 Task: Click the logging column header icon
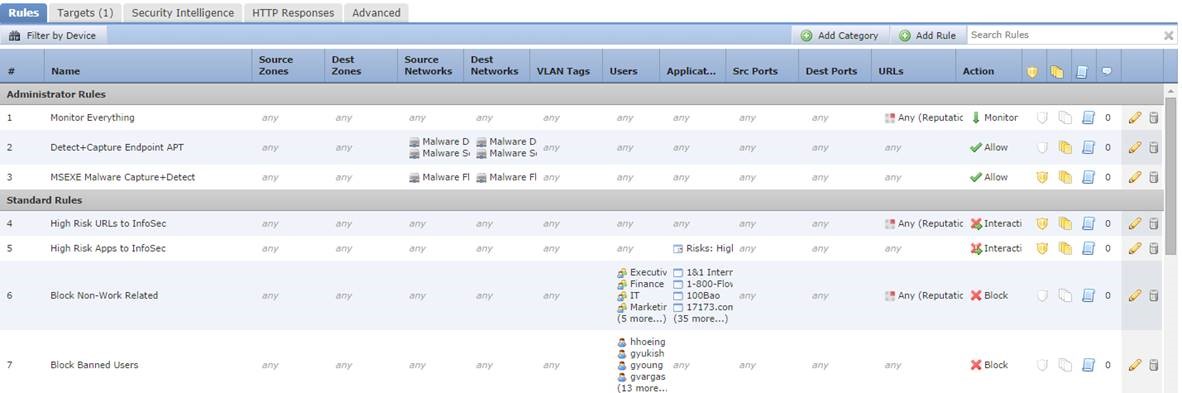point(1081,72)
